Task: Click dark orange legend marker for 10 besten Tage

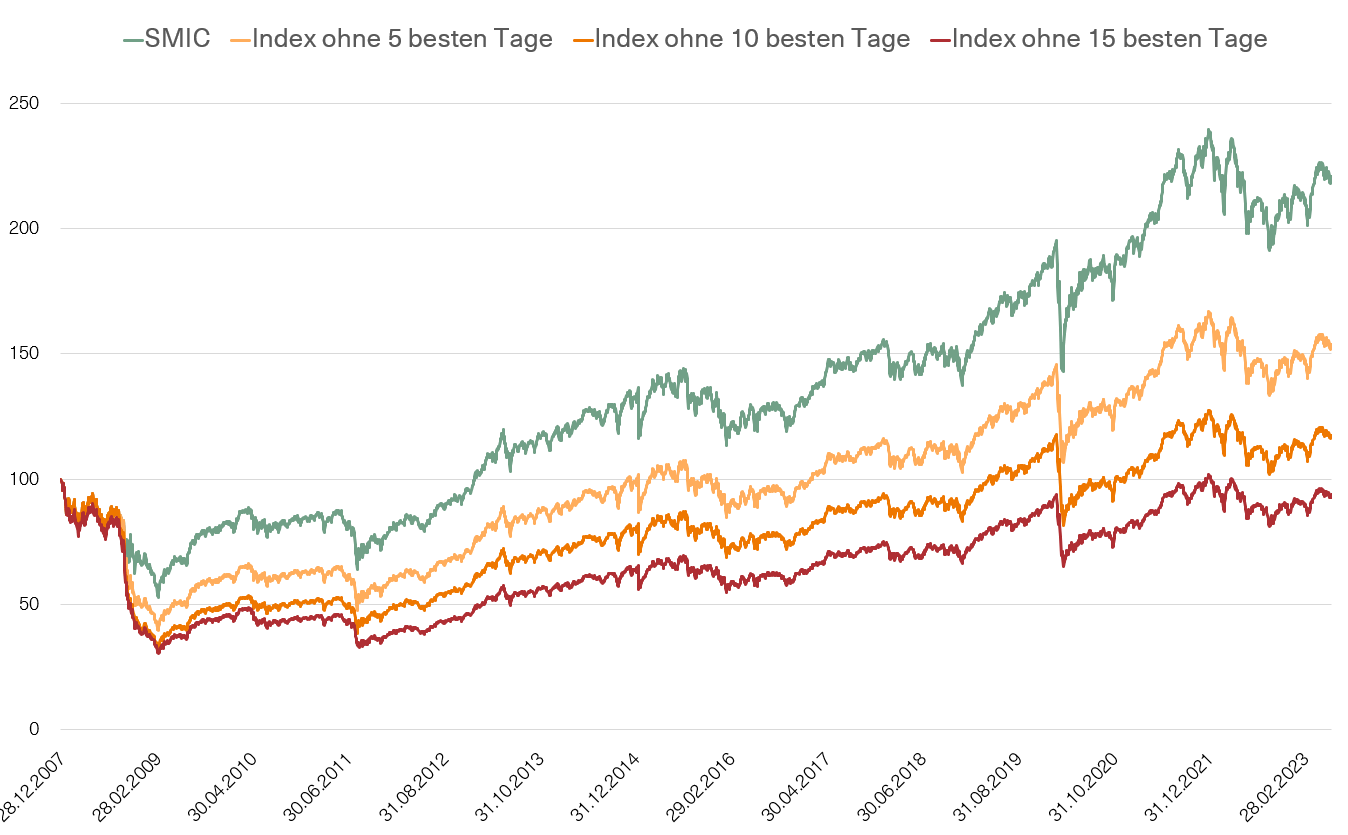Action: tap(582, 40)
